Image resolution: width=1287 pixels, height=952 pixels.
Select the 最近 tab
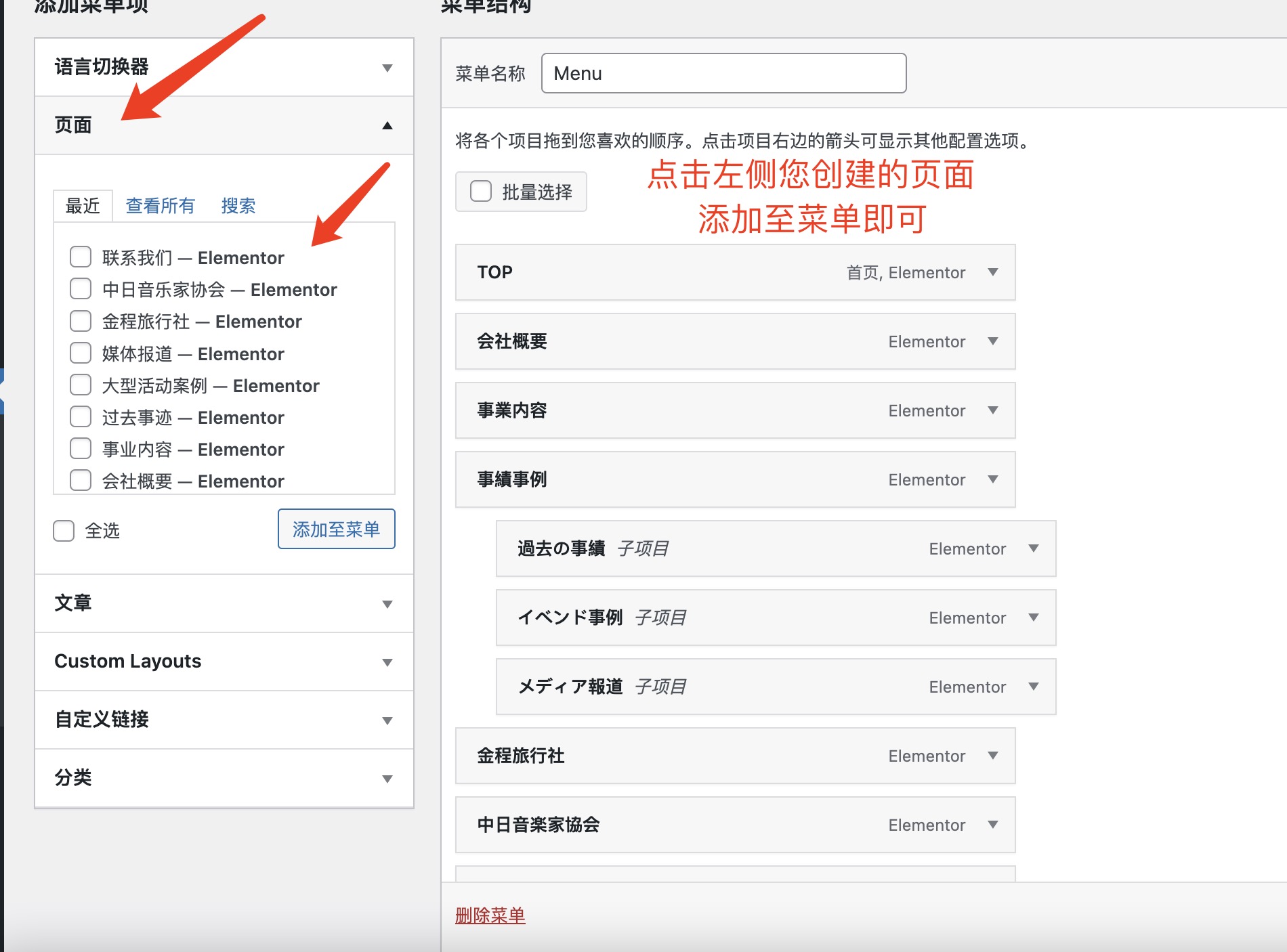[x=83, y=206]
